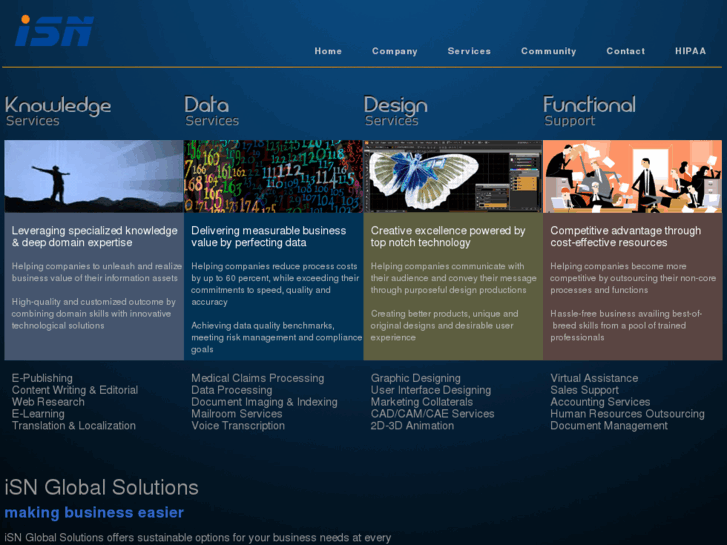Click 'Creating better products, unique' paragraph

444,326
